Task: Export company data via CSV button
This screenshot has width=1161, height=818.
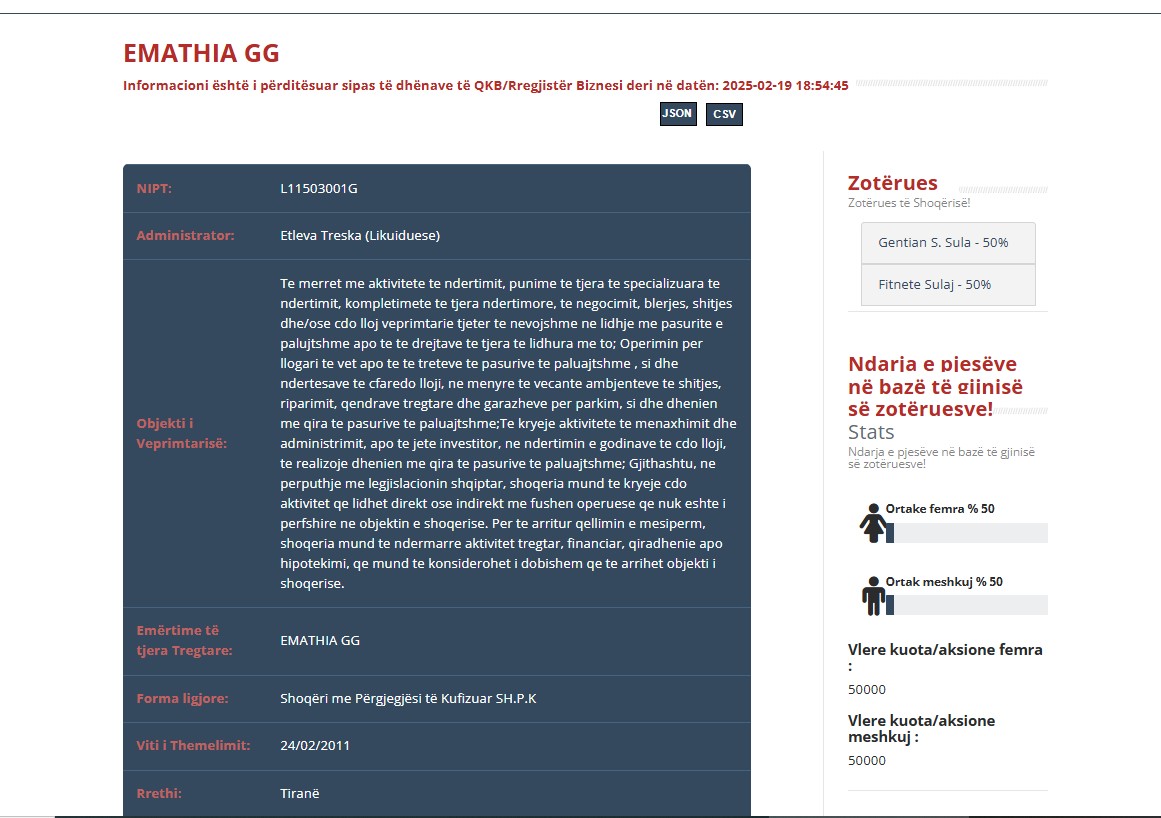Action: coord(724,114)
